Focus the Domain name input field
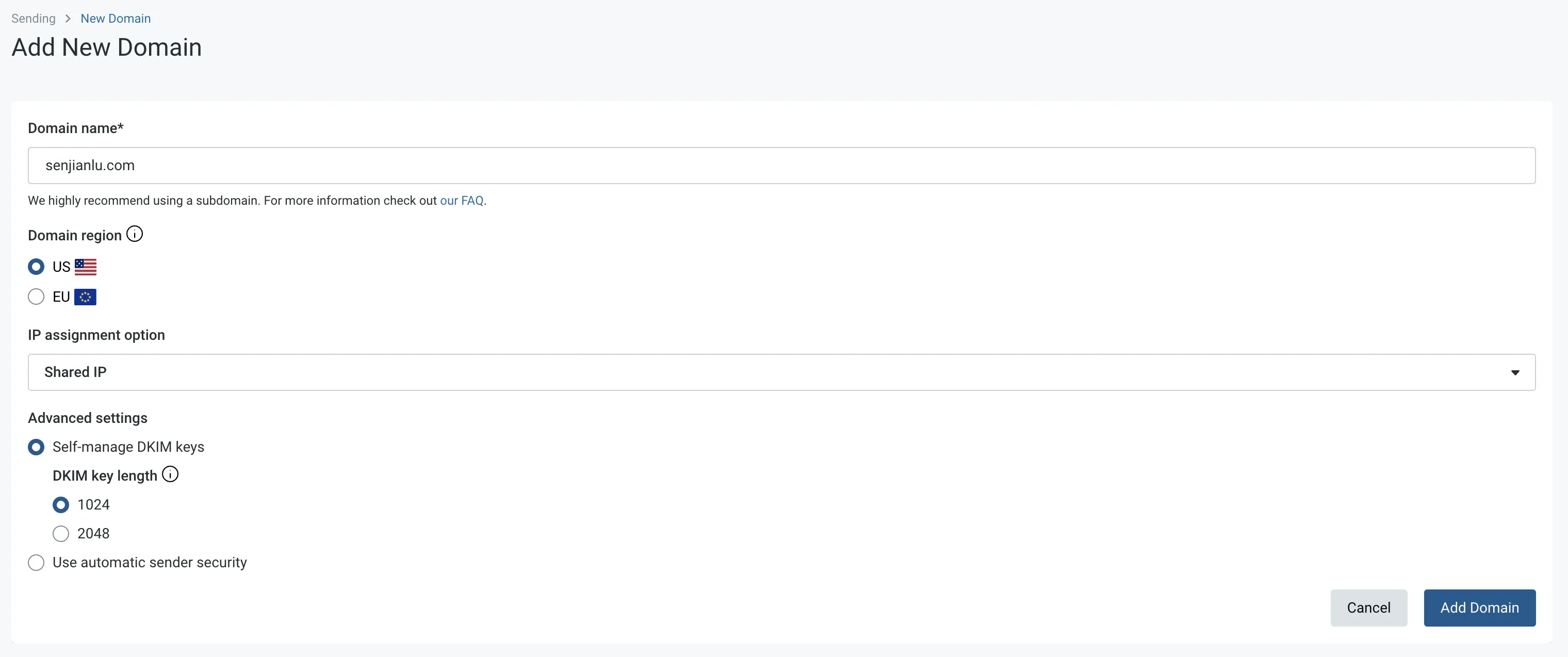The height and width of the screenshot is (657, 1568). click(781, 166)
